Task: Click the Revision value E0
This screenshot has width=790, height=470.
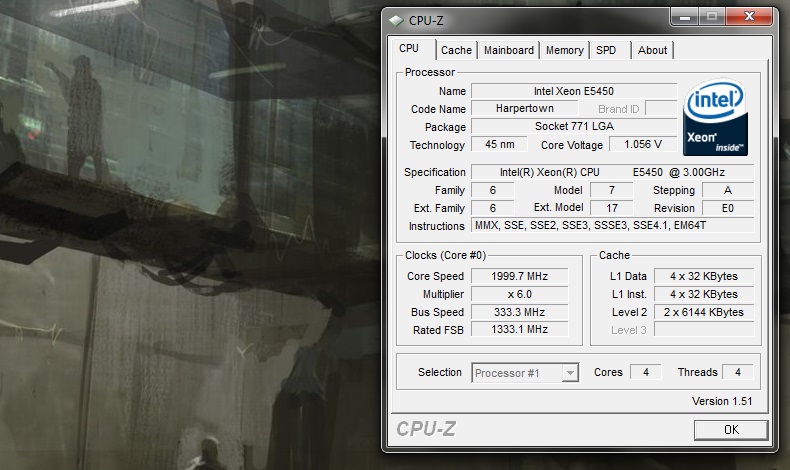Action: (x=728, y=208)
